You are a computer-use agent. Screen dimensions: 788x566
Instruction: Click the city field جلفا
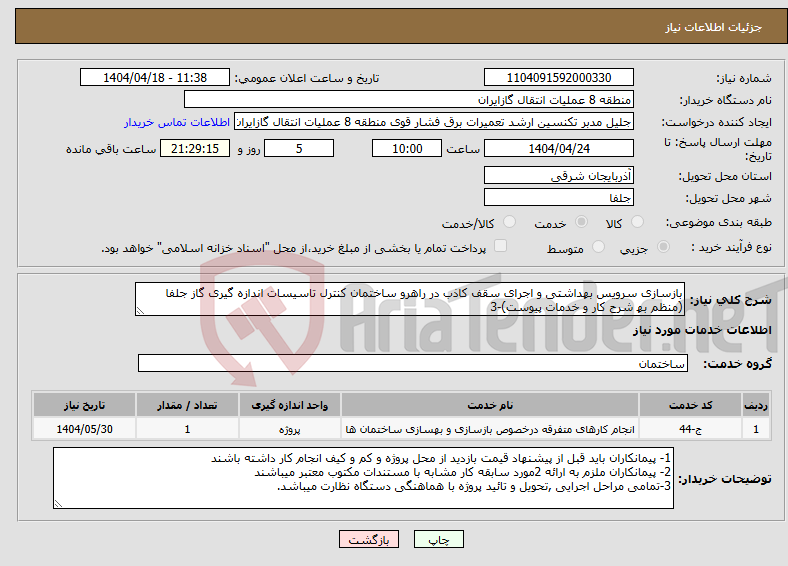[558, 197]
